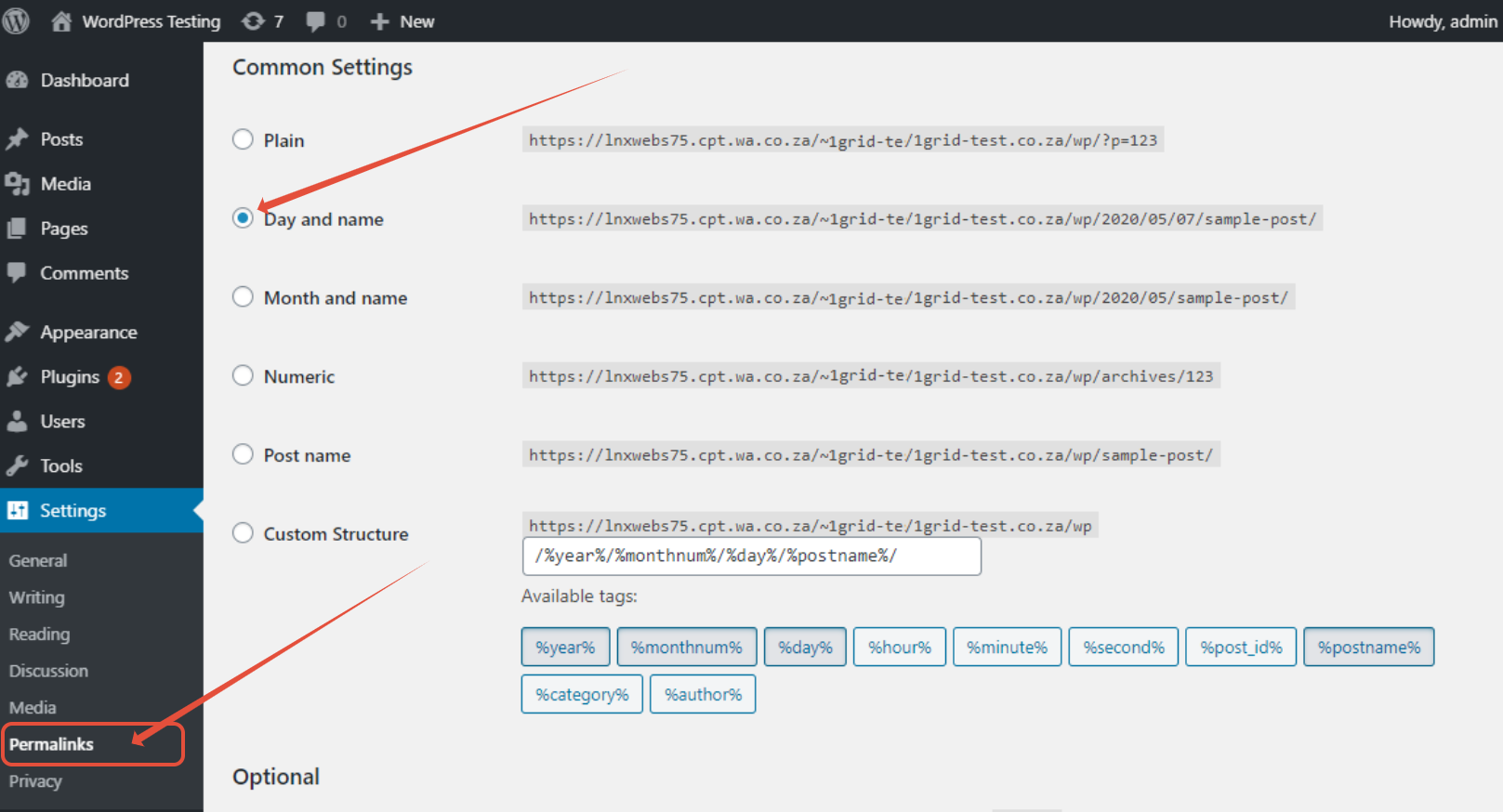Select the Day and name radio button
Screen dimensions: 1503x812
(x=243, y=218)
